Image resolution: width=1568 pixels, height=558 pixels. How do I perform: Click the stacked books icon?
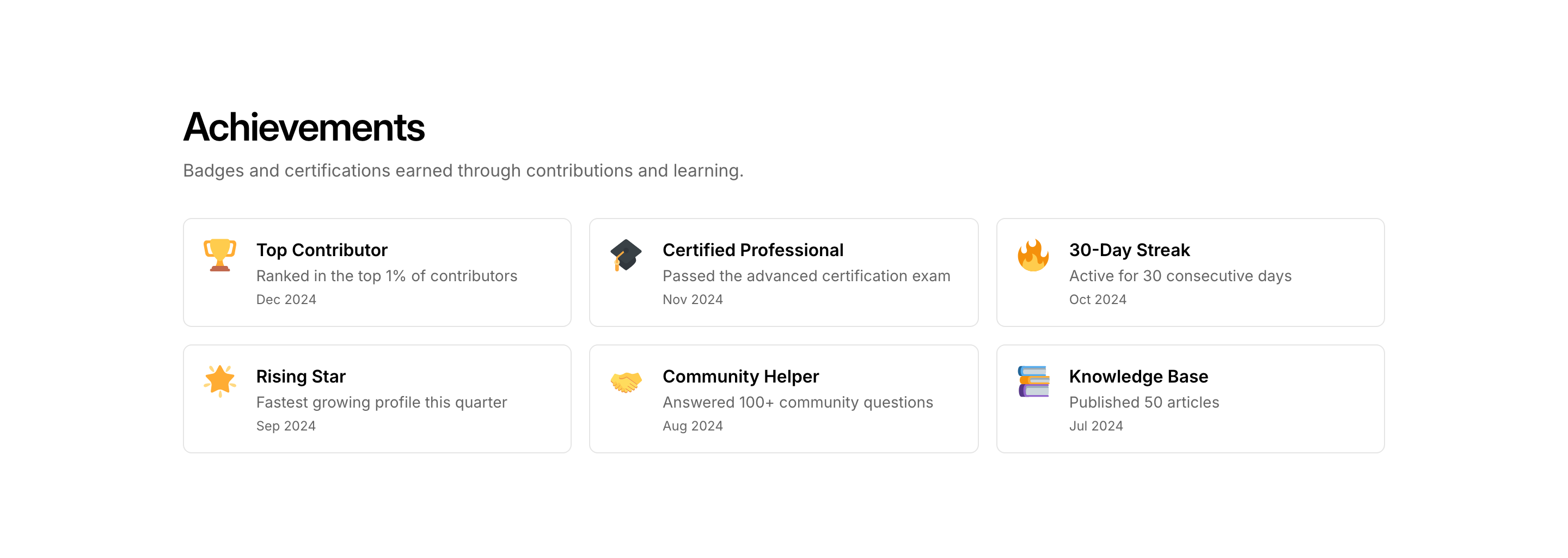point(1033,381)
